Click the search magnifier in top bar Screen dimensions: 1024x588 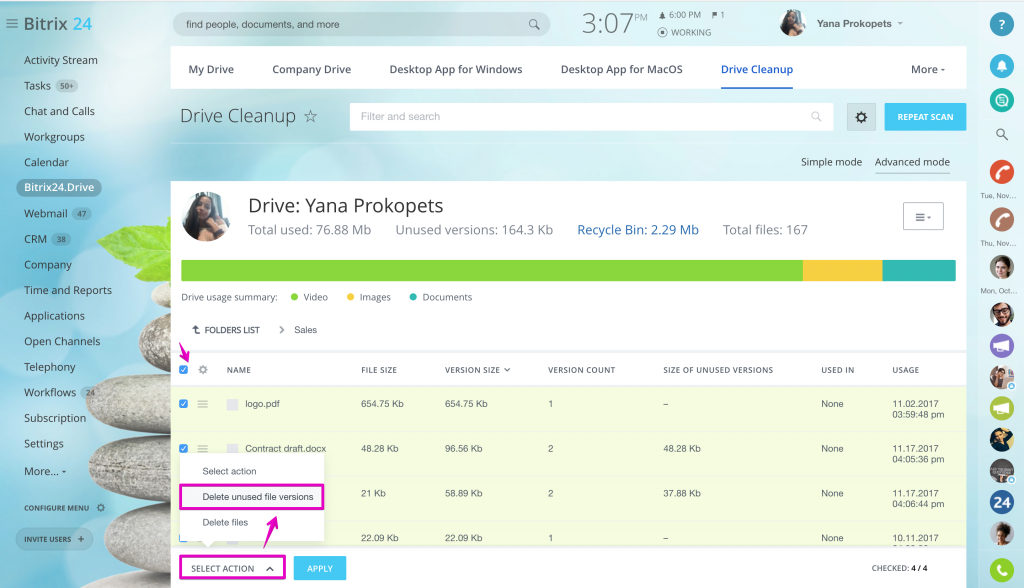(534, 24)
